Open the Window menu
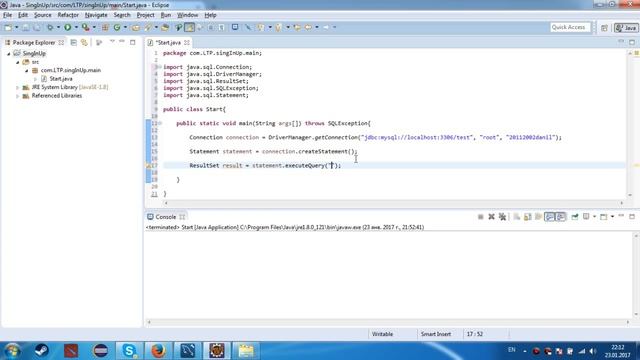 coord(187,15)
